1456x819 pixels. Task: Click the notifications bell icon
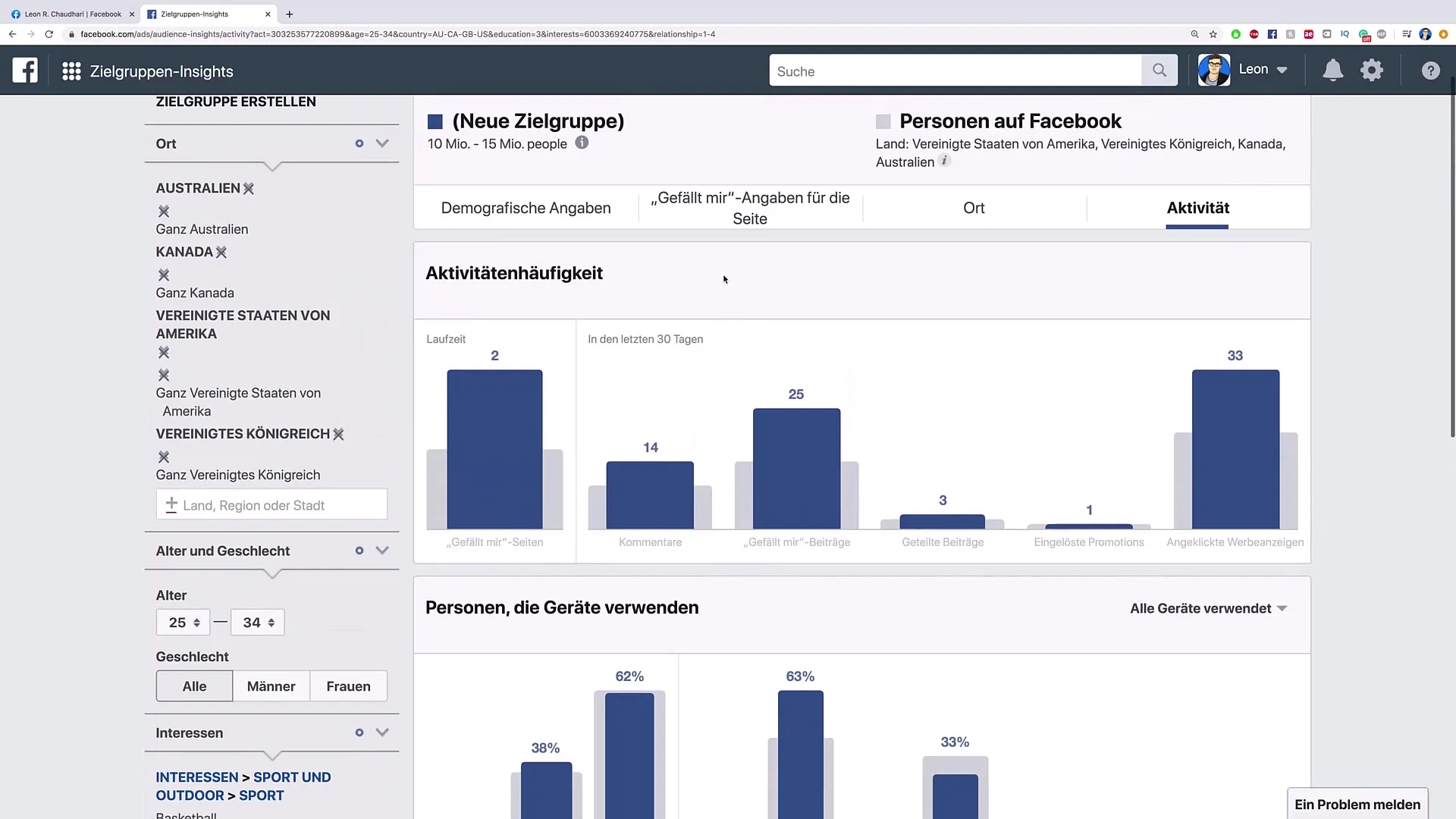[x=1332, y=70]
